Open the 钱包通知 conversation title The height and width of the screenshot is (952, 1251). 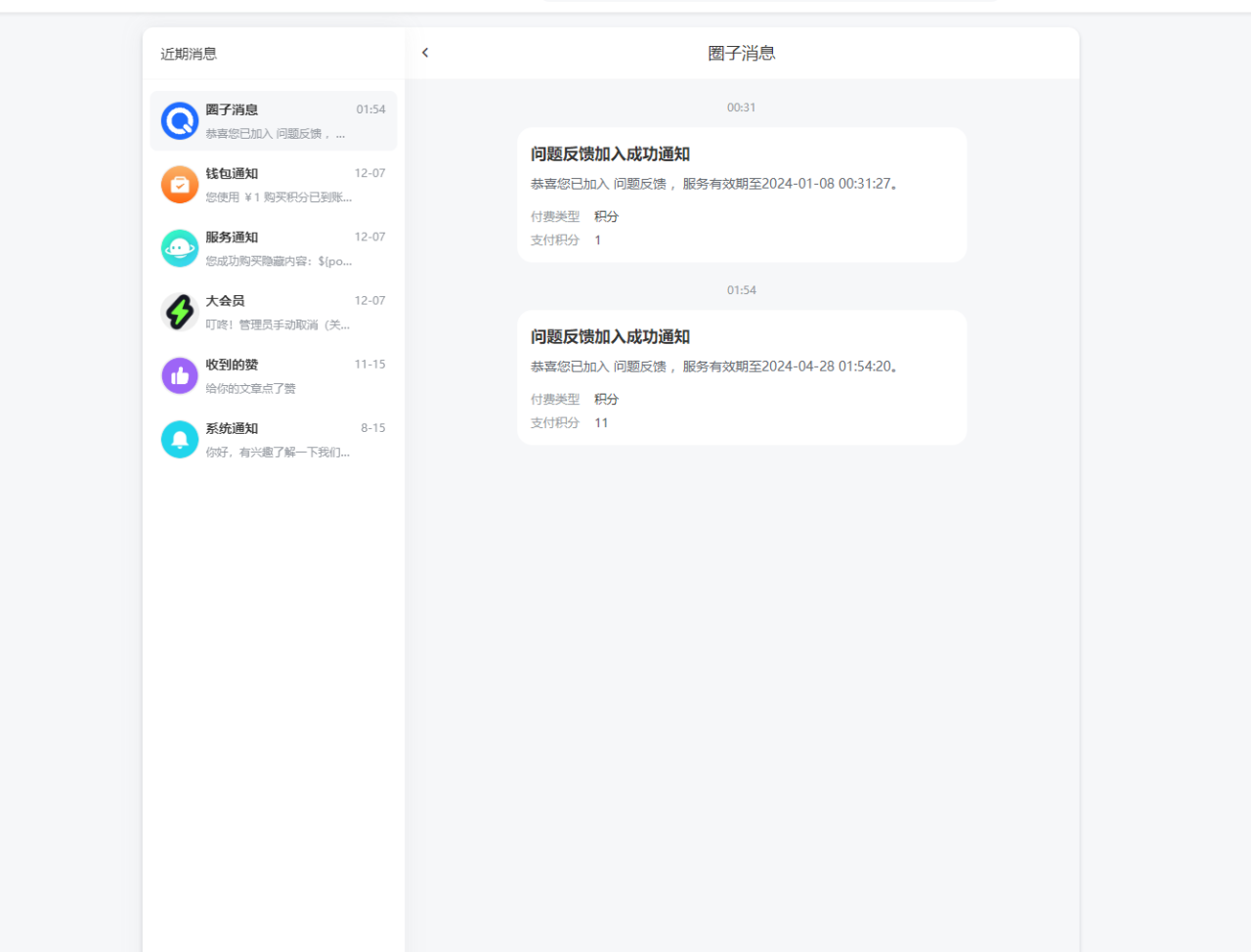pyautogui.click(x=232, y=173)
